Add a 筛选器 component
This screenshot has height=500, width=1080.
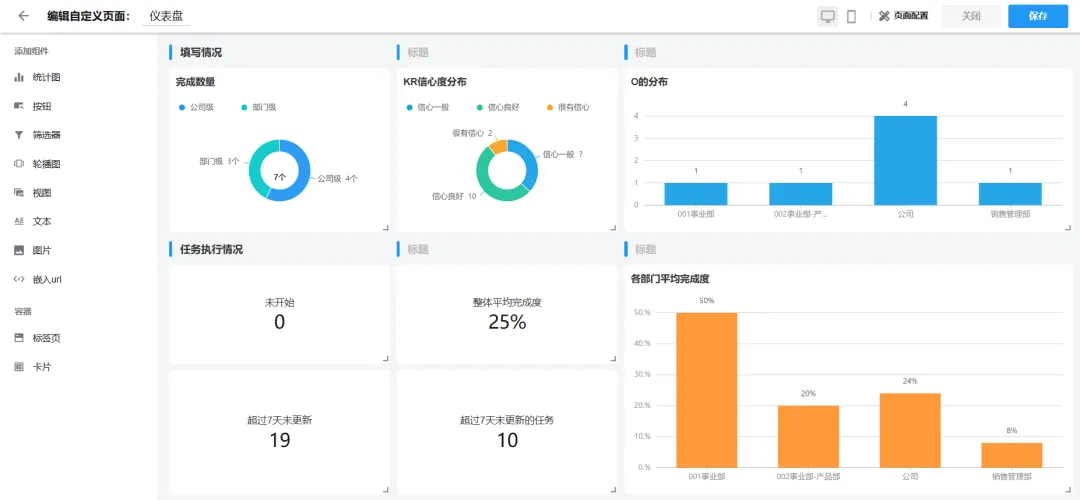(x=38, y=135)
